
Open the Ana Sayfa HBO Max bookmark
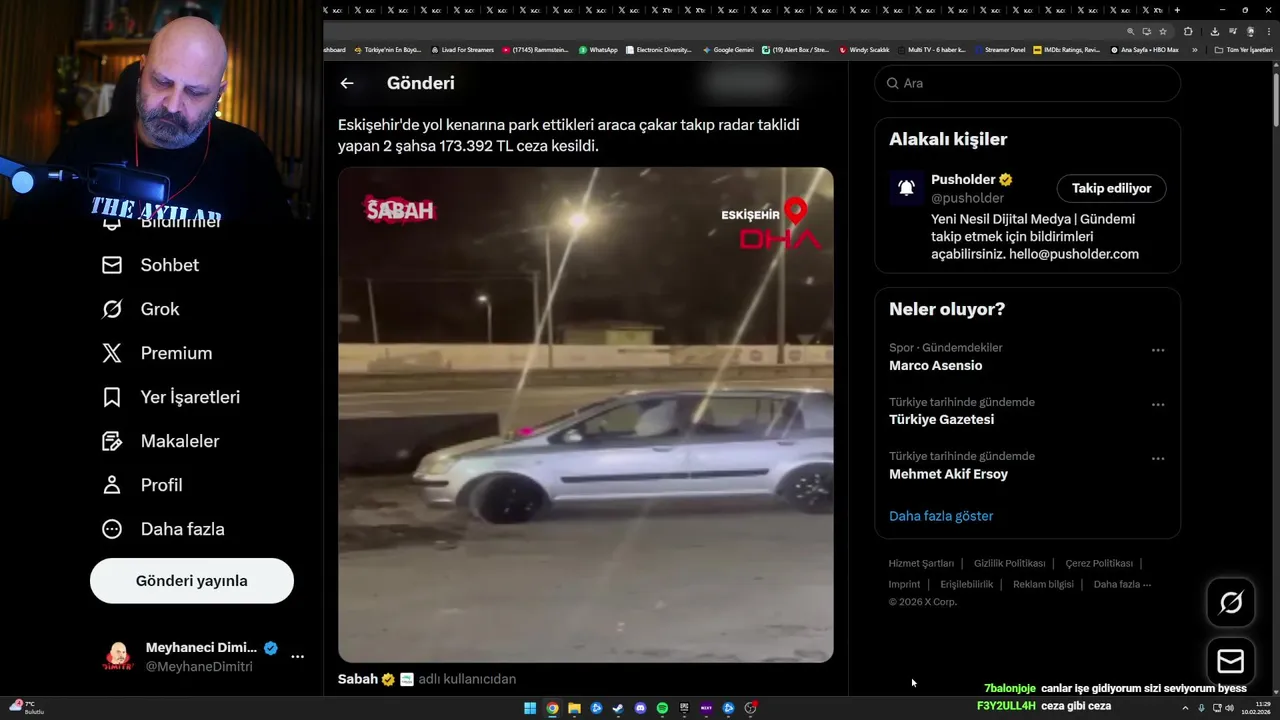click(1144, 49)
